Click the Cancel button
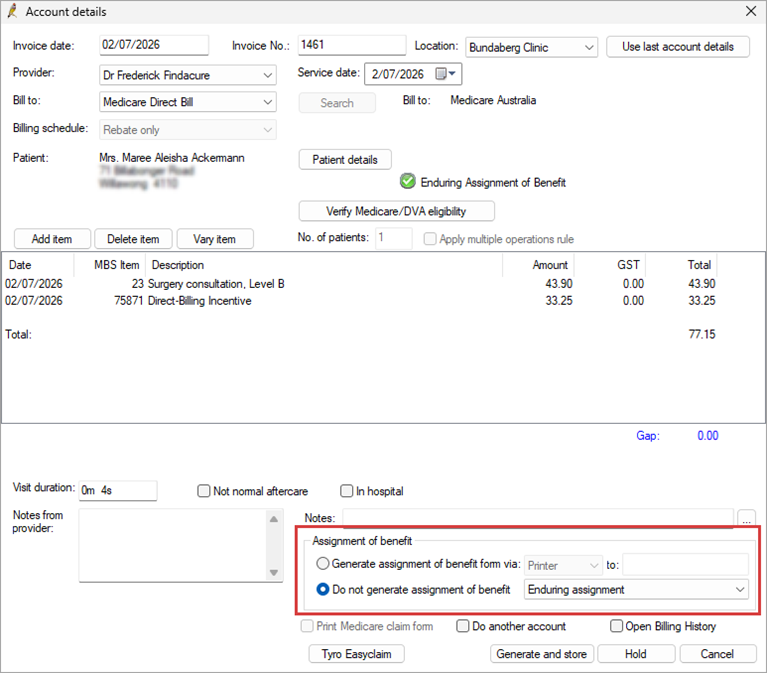 tap(718, 654)
